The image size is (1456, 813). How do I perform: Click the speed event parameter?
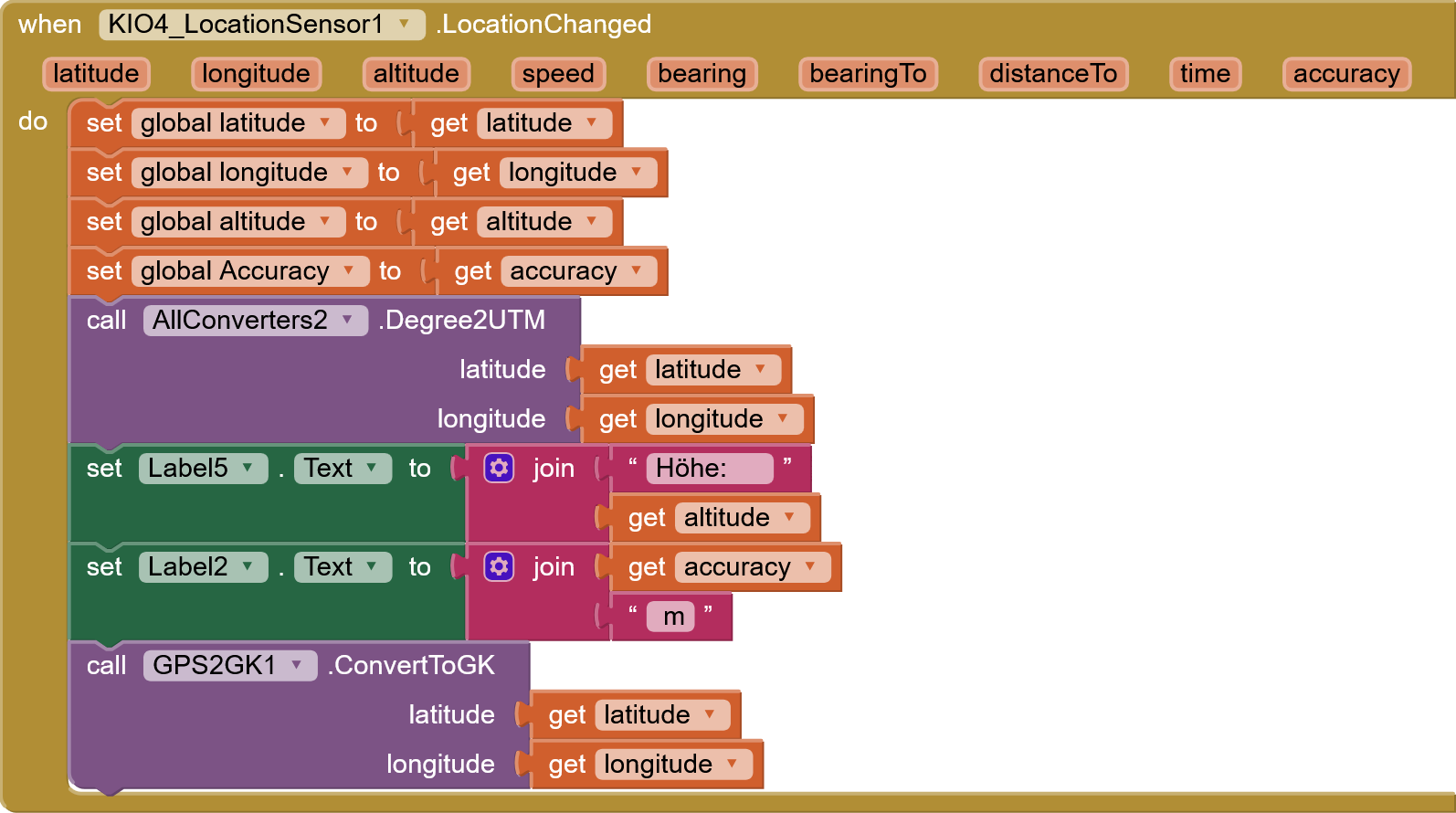point(557,74)
